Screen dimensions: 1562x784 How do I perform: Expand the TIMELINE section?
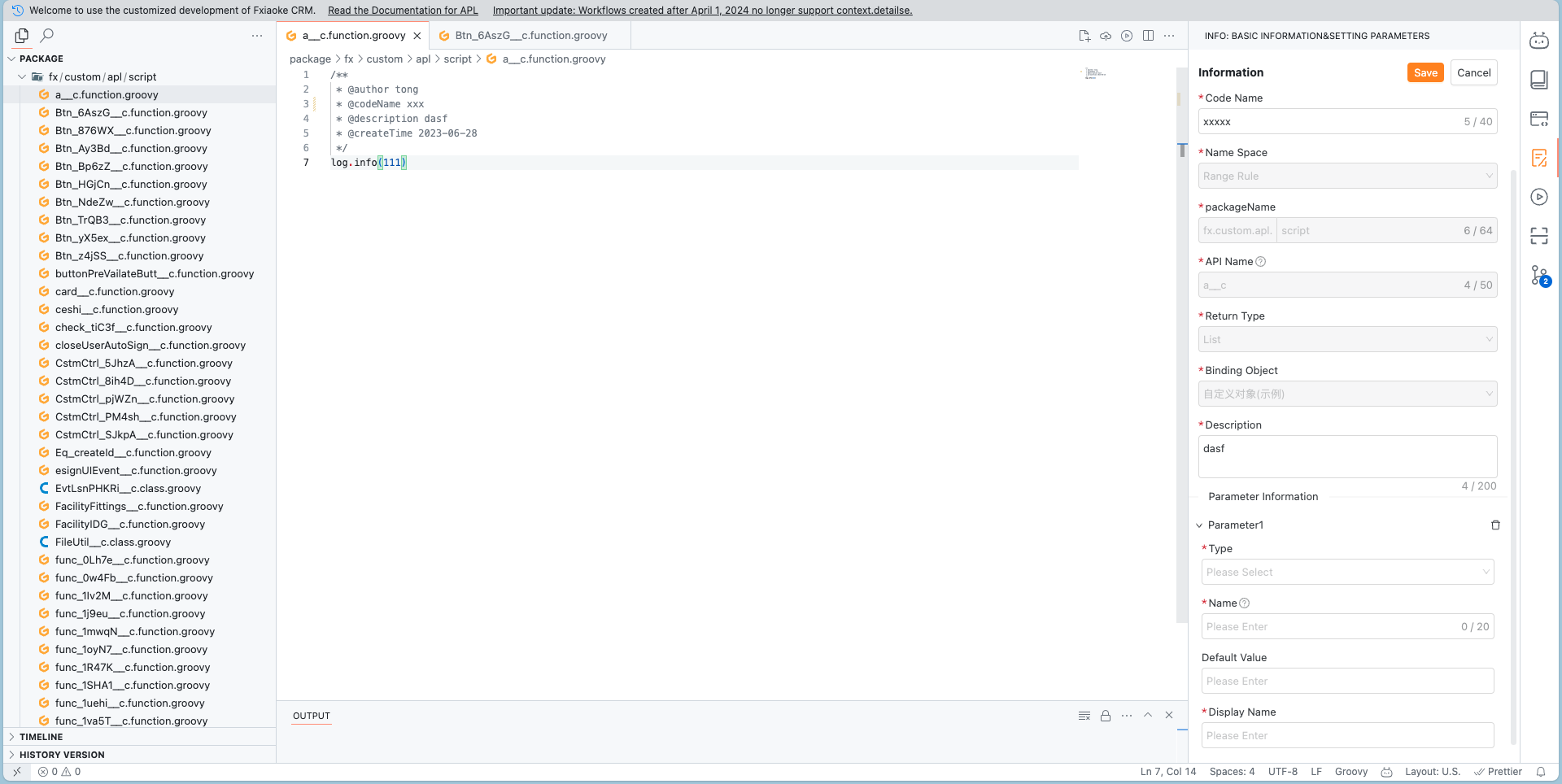tap(41, 737)
